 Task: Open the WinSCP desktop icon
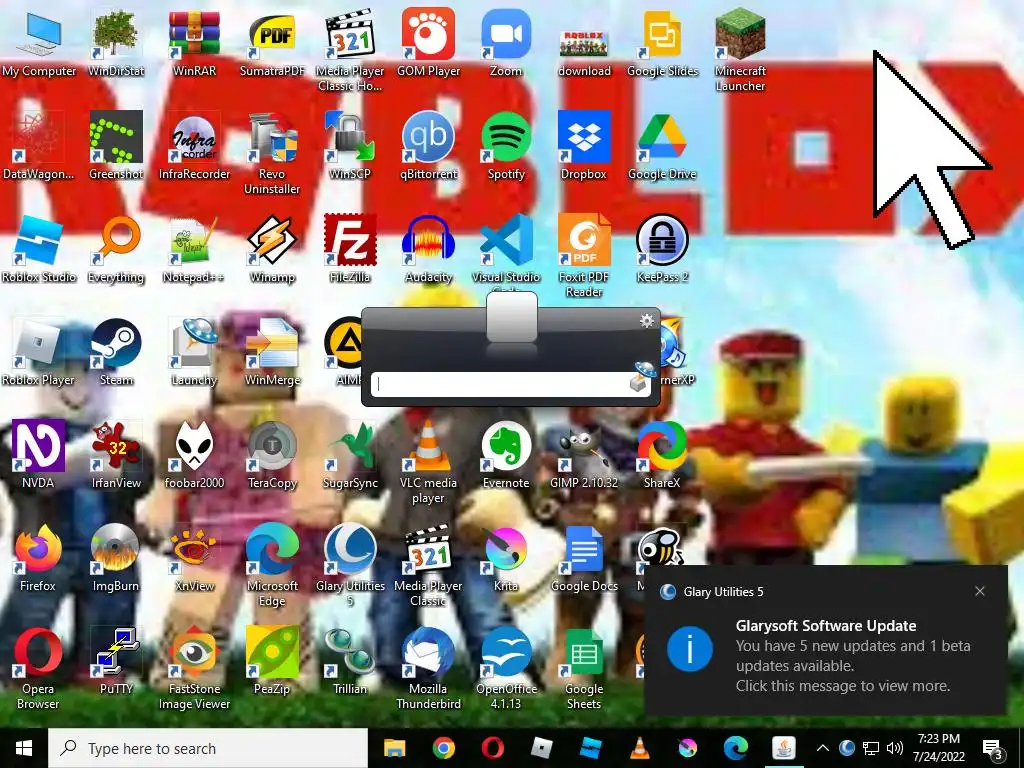tap(350, 146)
